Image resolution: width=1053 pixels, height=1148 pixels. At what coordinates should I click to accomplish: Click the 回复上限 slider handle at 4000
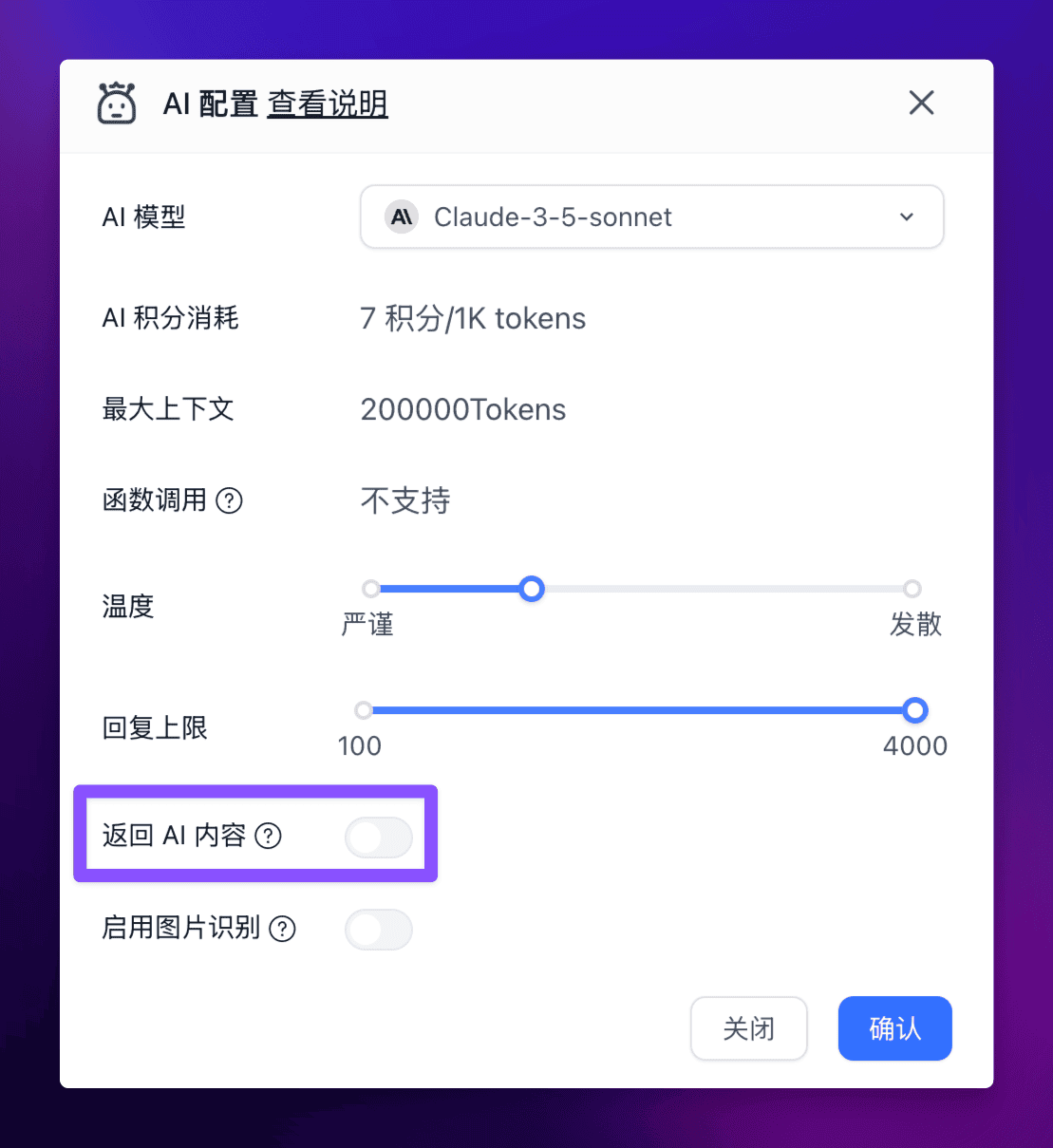tap(915, 710)
